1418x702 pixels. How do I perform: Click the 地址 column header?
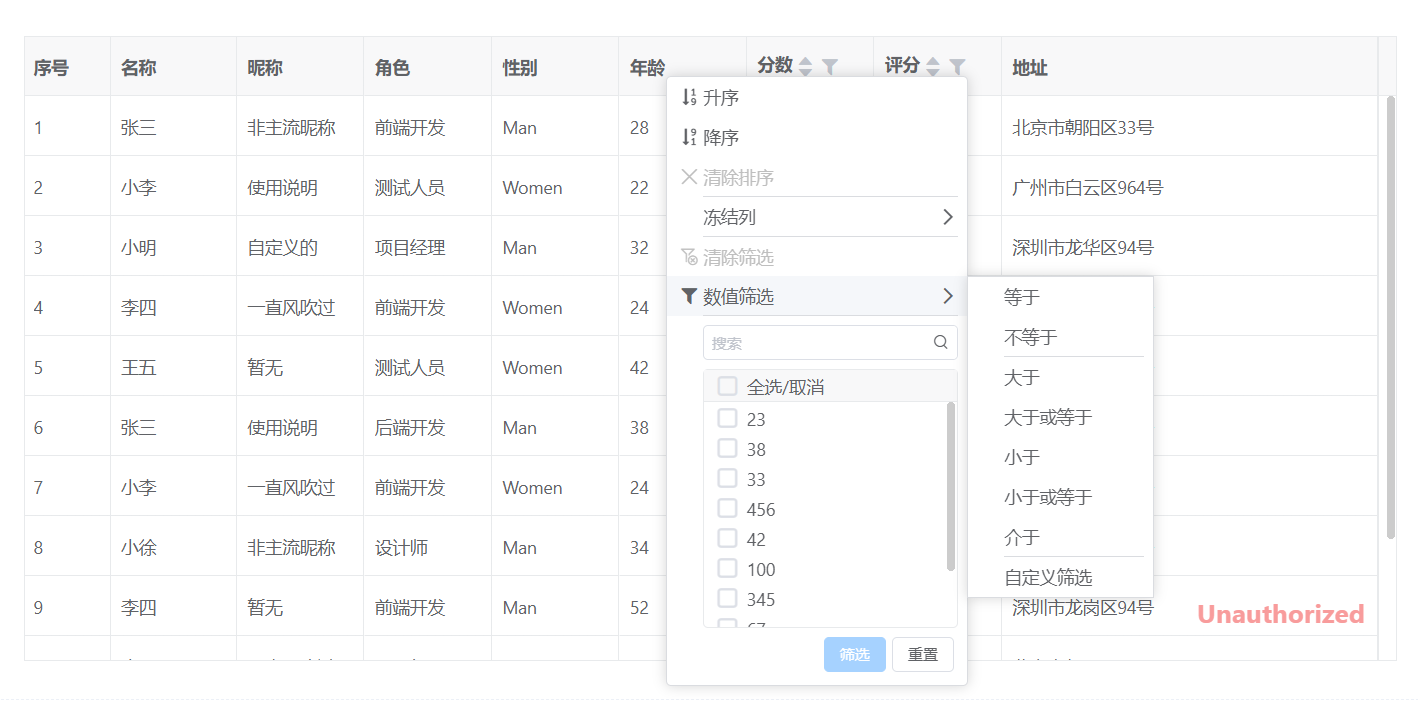click(1189, 67)
